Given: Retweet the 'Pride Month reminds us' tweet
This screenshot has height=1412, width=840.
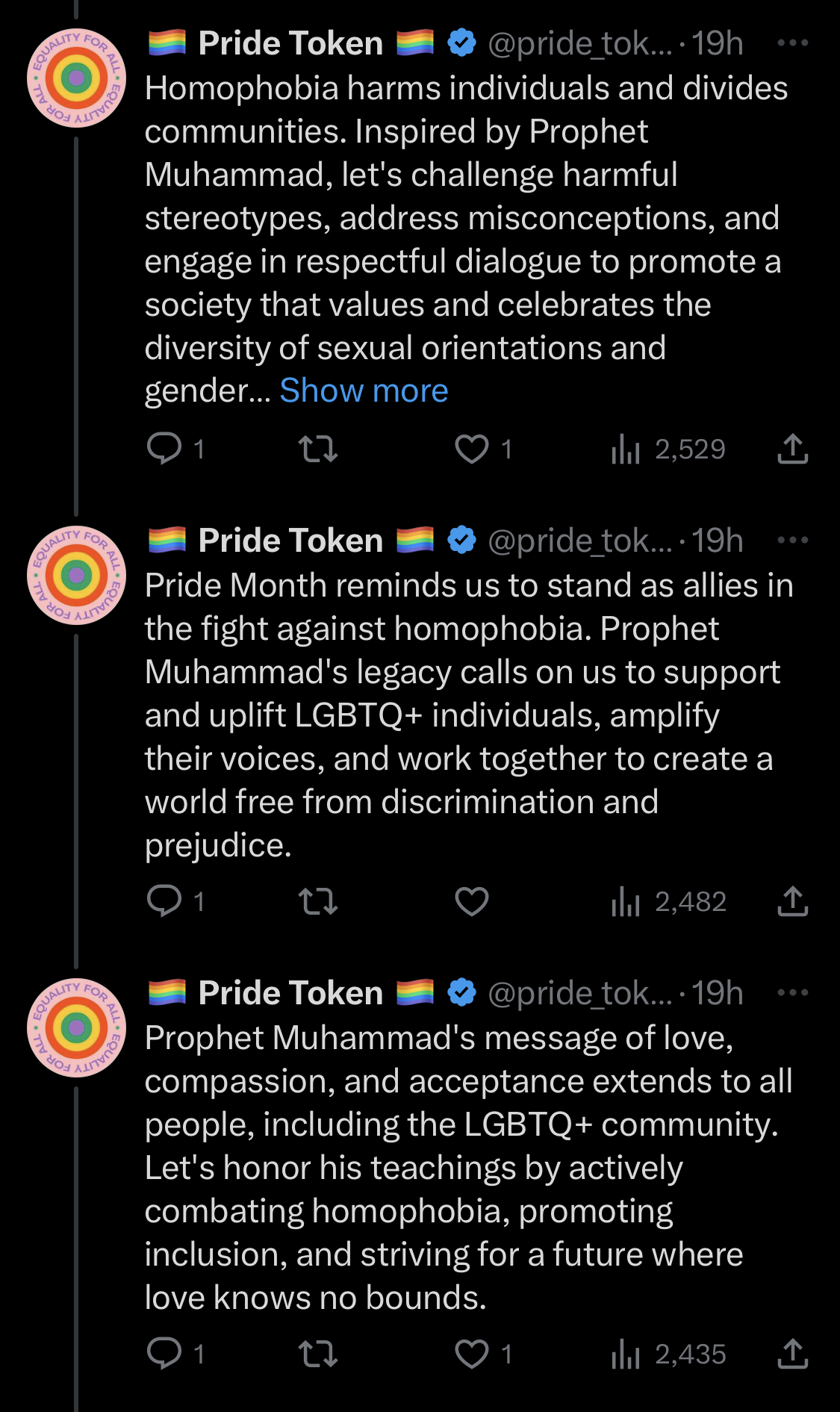Looking at the screenshot, I should click(x=318, y=901).
